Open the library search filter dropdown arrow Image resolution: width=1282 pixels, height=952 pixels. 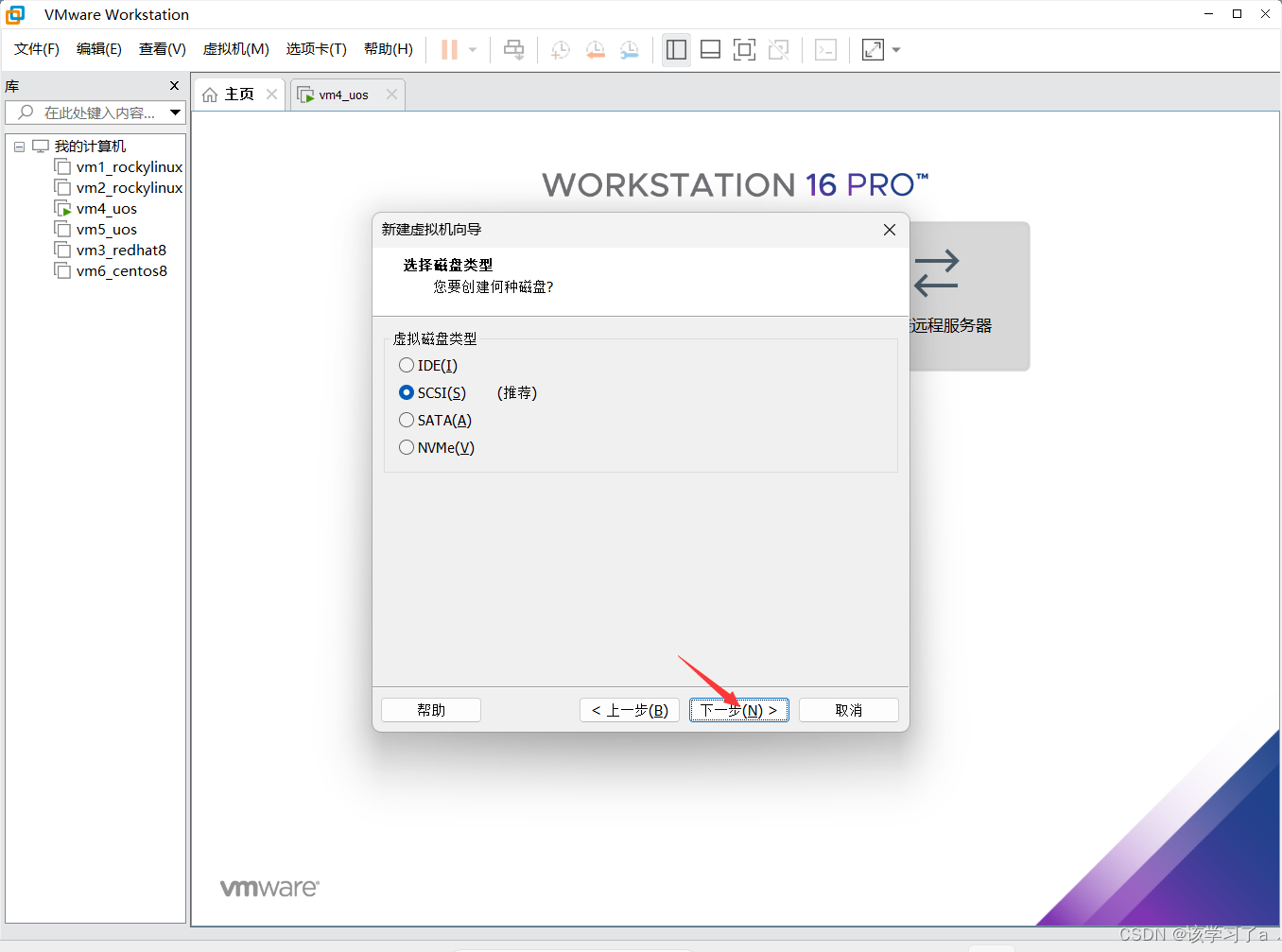click(x=176, y=113)
